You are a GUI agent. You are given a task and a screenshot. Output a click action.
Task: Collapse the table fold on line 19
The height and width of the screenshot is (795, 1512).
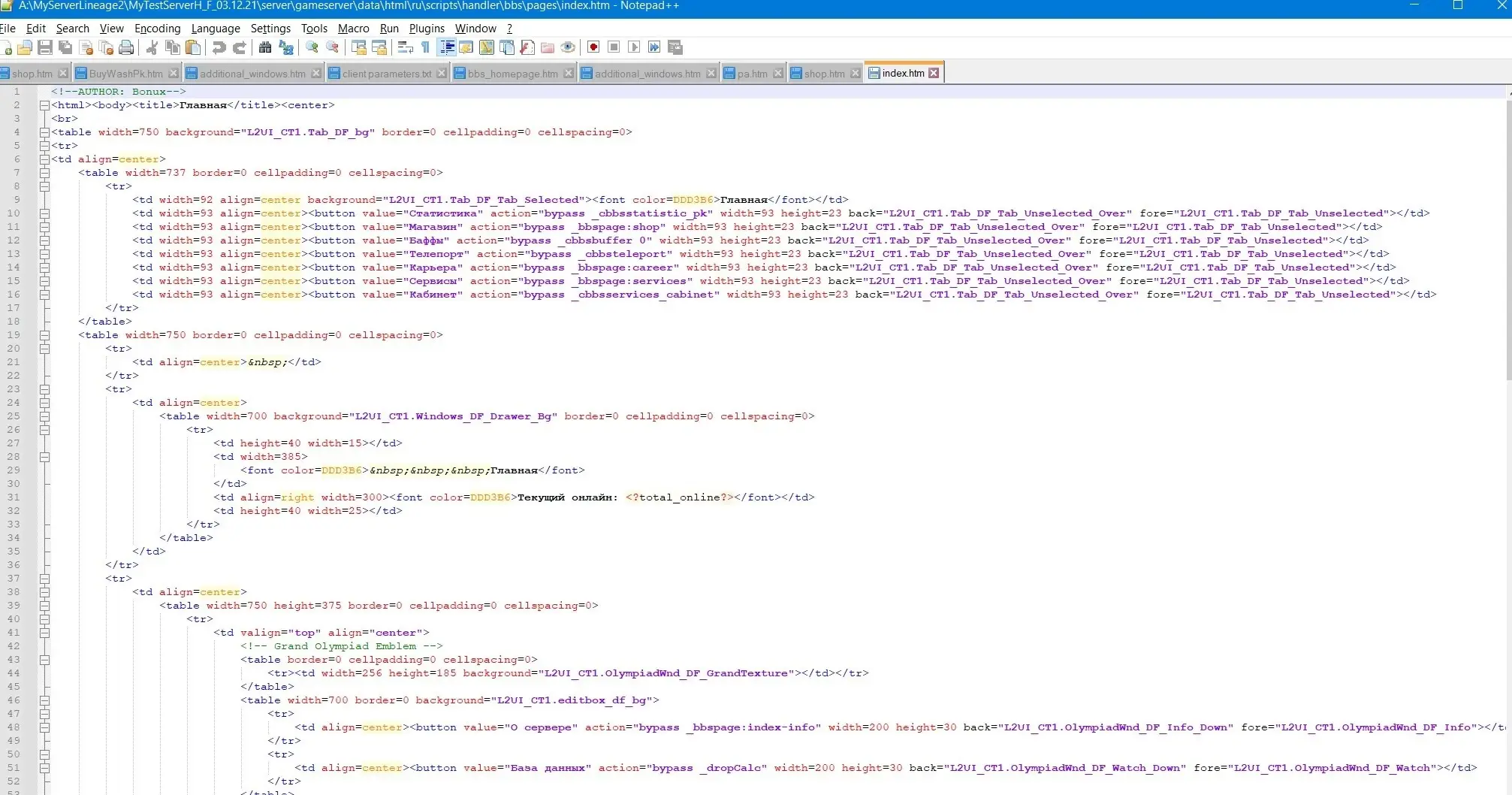coord(44,335)
